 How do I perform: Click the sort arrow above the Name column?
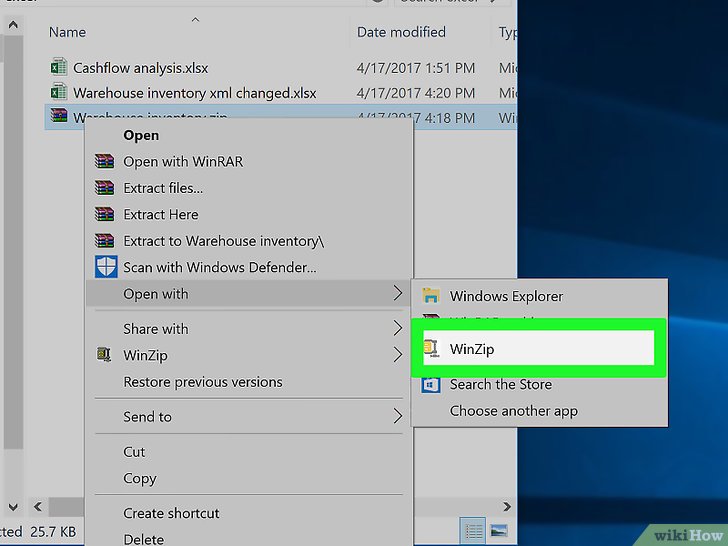(195, 20)
